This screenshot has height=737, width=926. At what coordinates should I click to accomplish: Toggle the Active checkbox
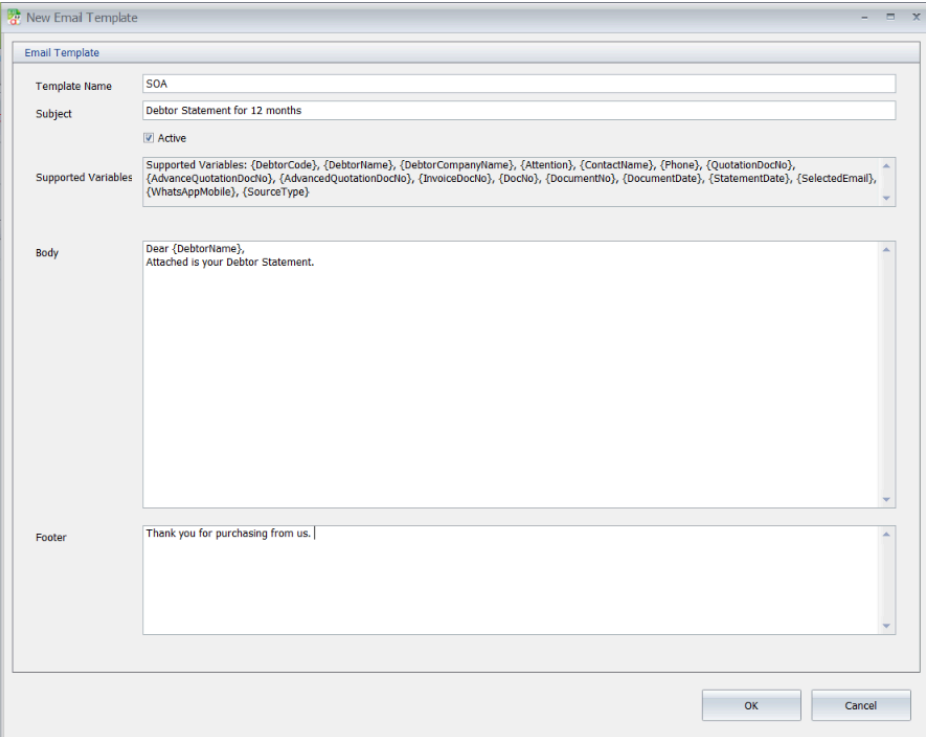(x=148, y=138)
